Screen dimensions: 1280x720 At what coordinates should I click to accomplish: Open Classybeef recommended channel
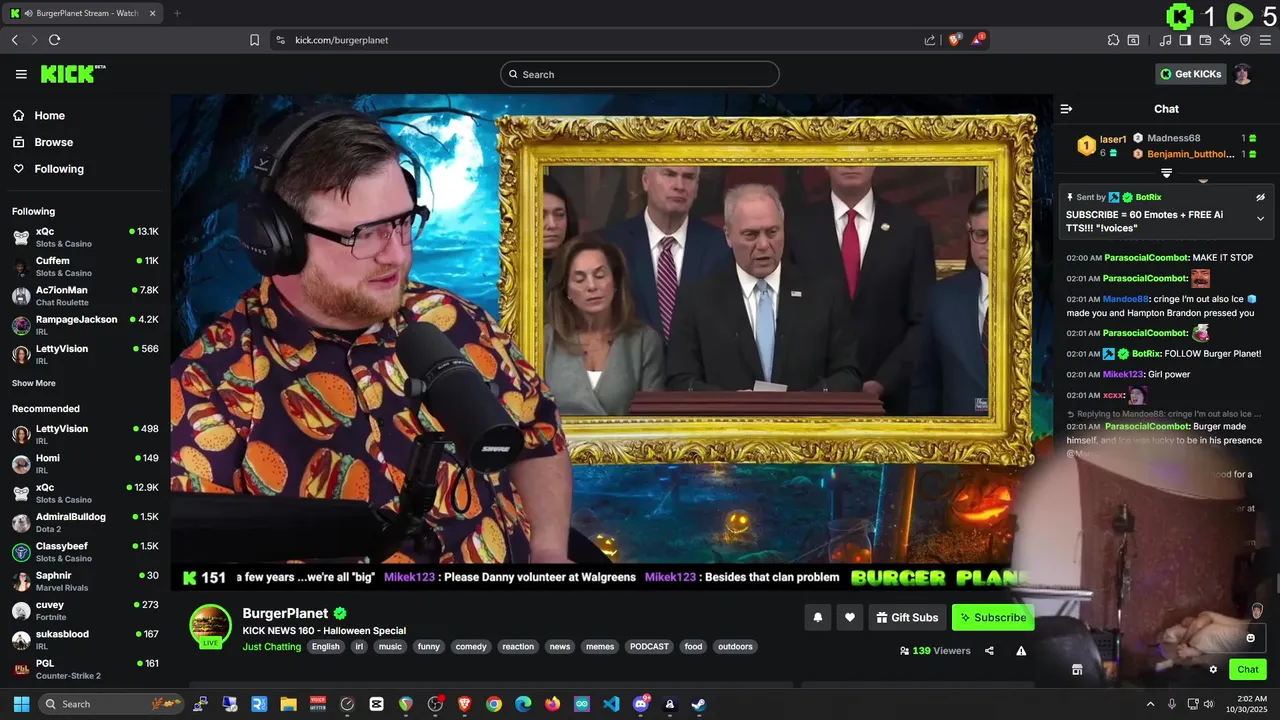[85, 552]
